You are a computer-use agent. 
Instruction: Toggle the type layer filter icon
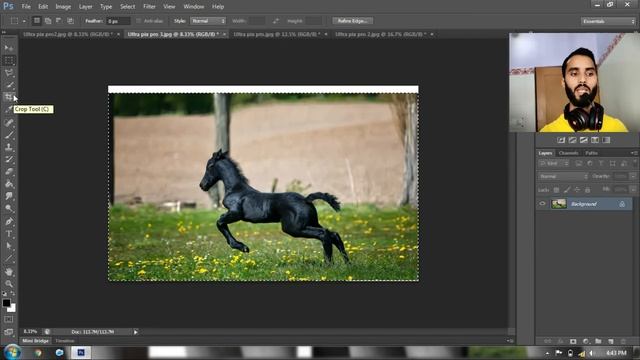[601, 164]
